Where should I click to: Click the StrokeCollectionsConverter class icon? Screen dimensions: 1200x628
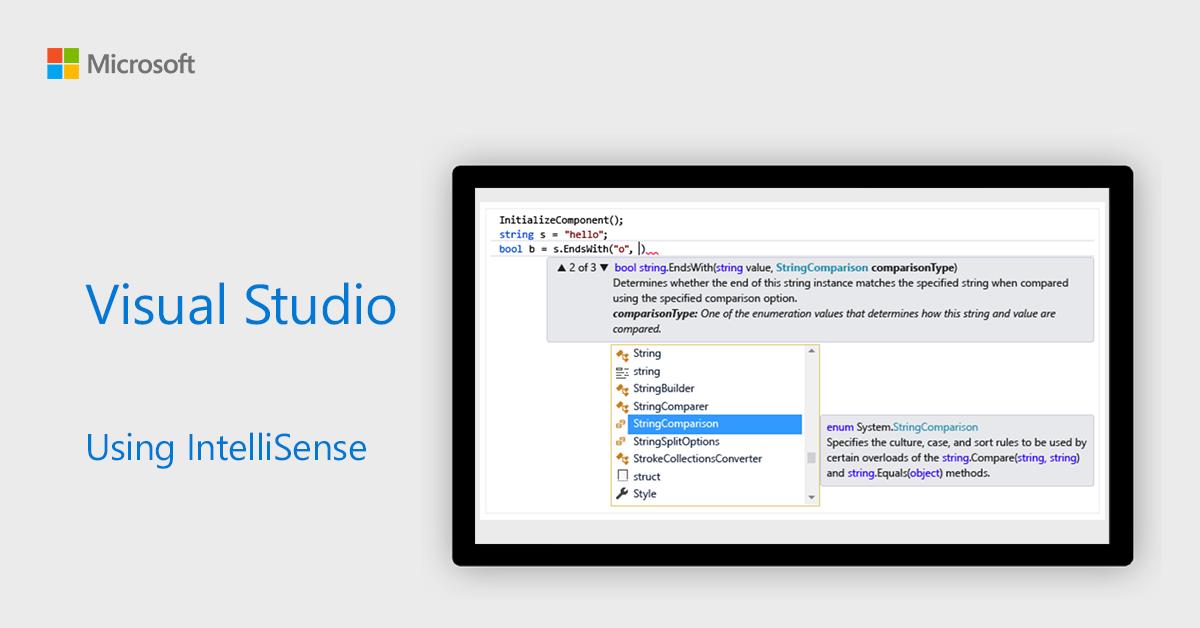coord(622,458)
